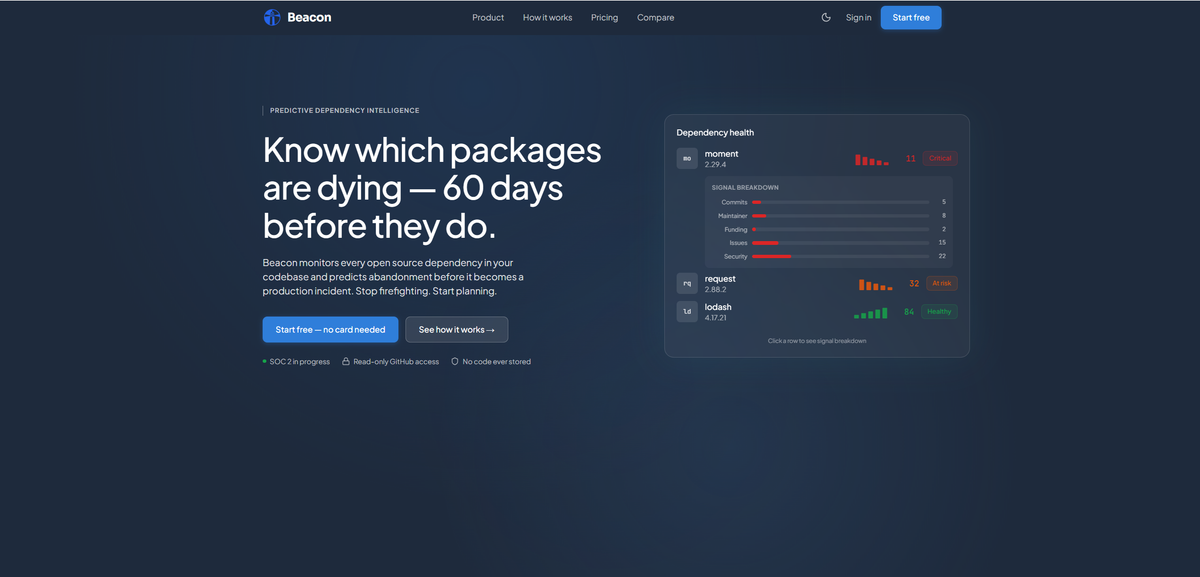Click the Sign in link
Image resolution: width=1200 pixels, height=577 pixels.
pos(858,17)
